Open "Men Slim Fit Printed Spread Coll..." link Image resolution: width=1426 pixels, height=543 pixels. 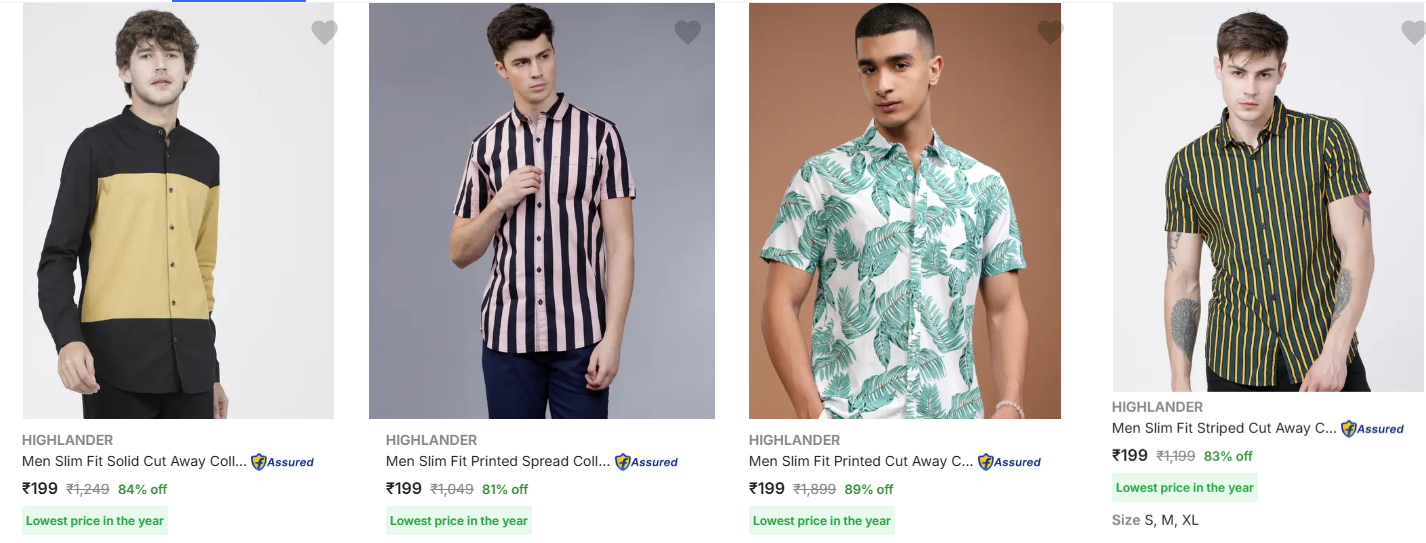[x=497, y=462]
